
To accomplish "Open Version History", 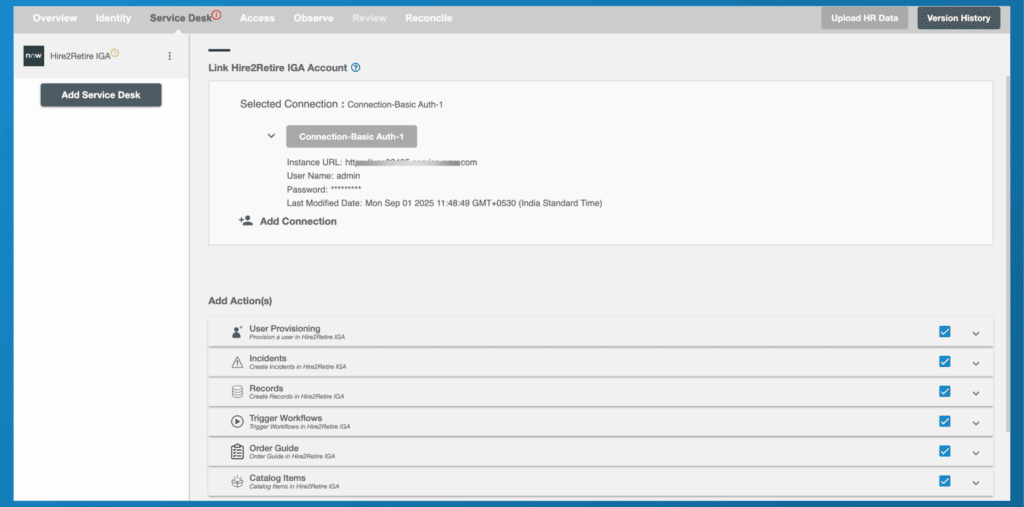I will (959, 18).
